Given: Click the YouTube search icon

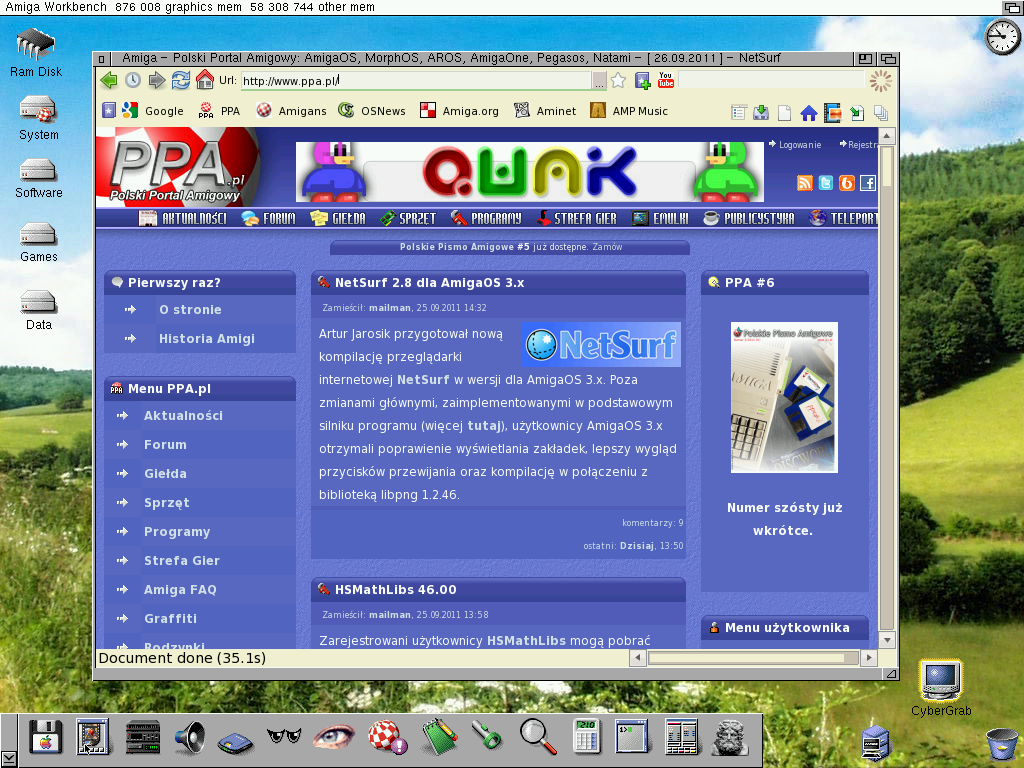Looking at the screenshot, I should [x=665, y=80].
